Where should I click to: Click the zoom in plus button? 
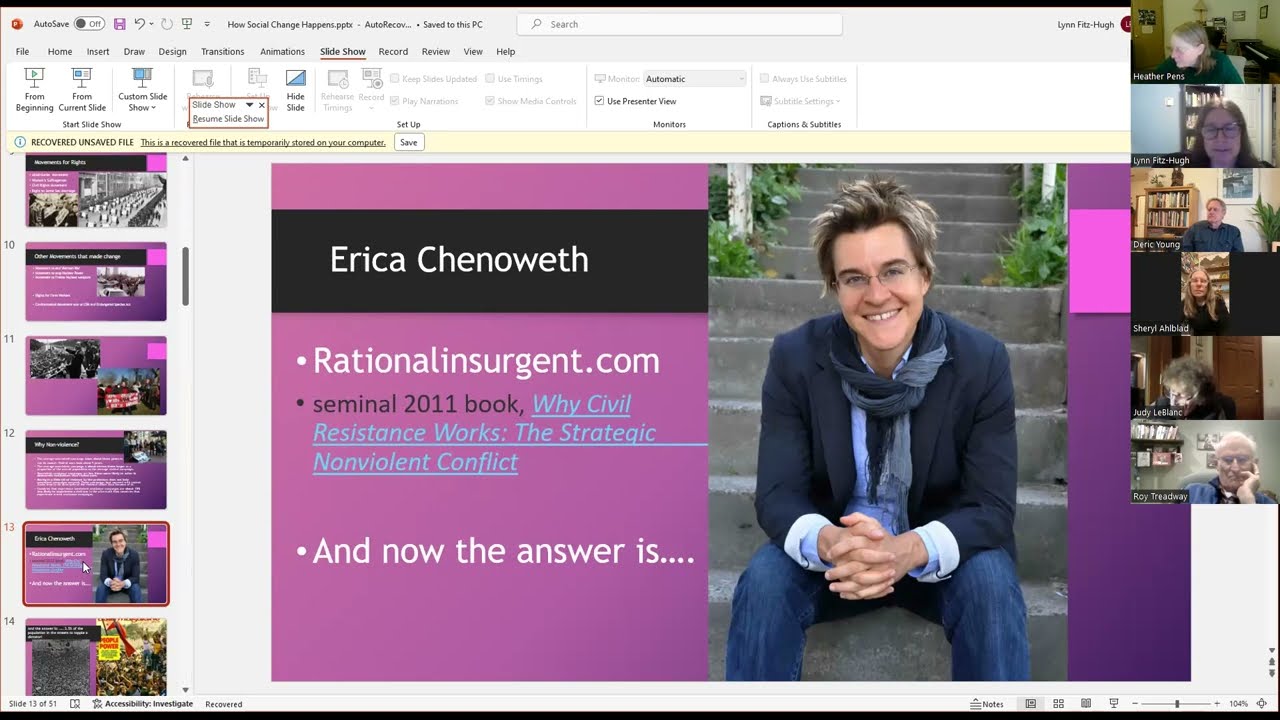1216,704
